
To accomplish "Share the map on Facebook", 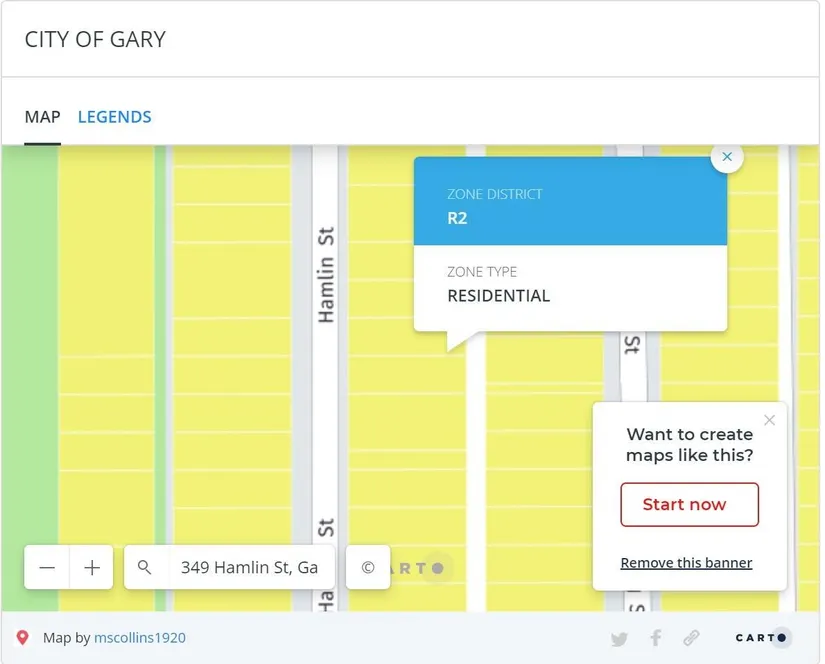I will click(x=656, y=638).
